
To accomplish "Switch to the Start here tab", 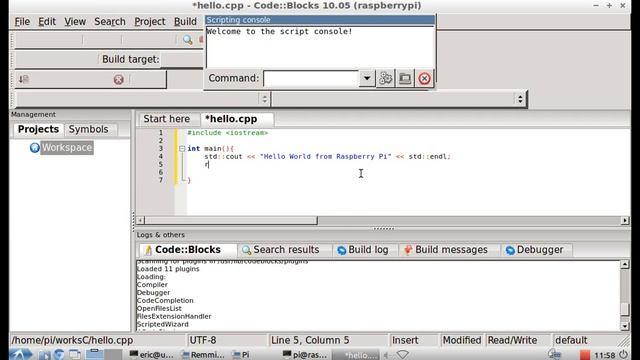I will click(x=167, y=119).
